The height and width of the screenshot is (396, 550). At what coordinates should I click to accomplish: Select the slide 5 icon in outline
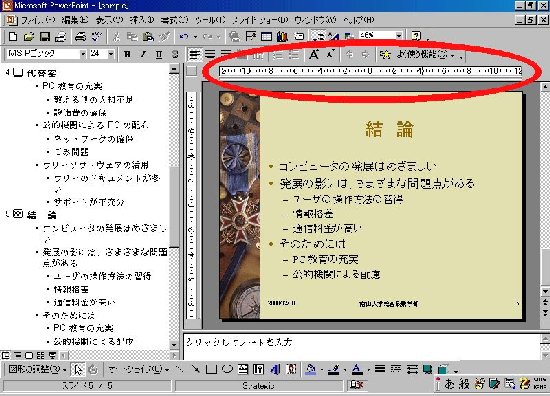point(18,214)
